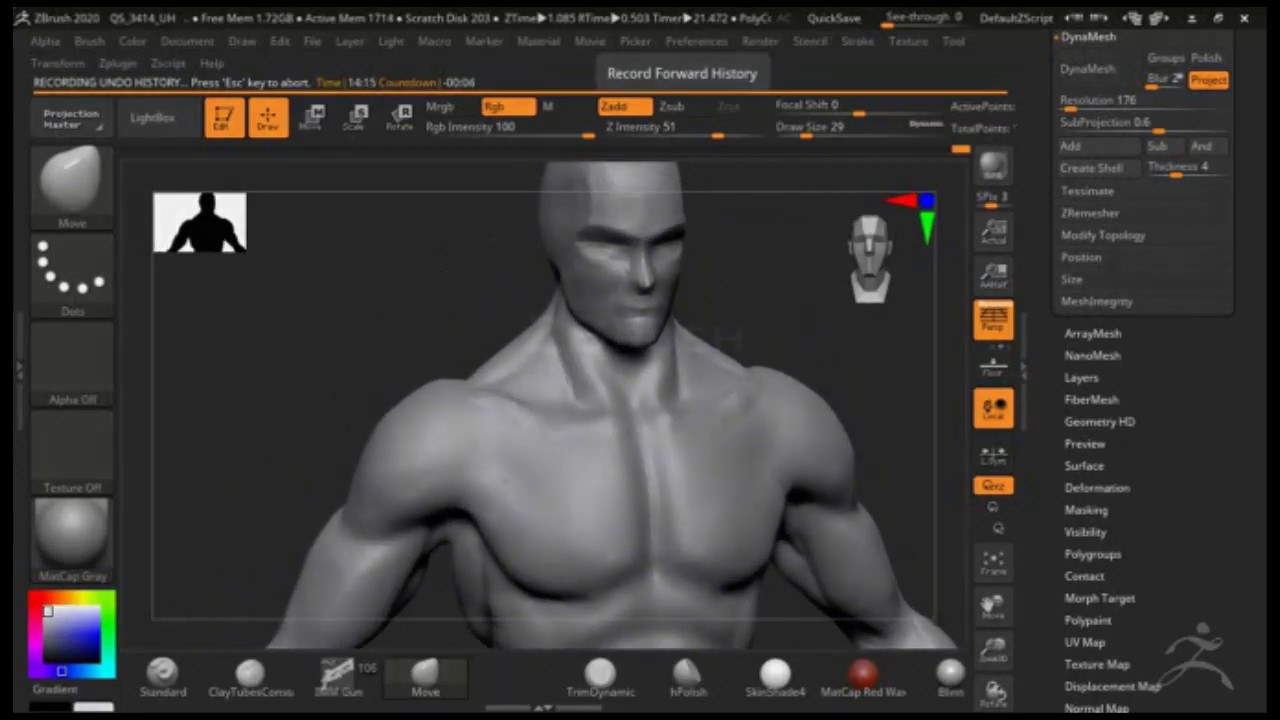1280x720 pixels.
Task: Click the head orientation camera widget
Action: pos(870,258)
